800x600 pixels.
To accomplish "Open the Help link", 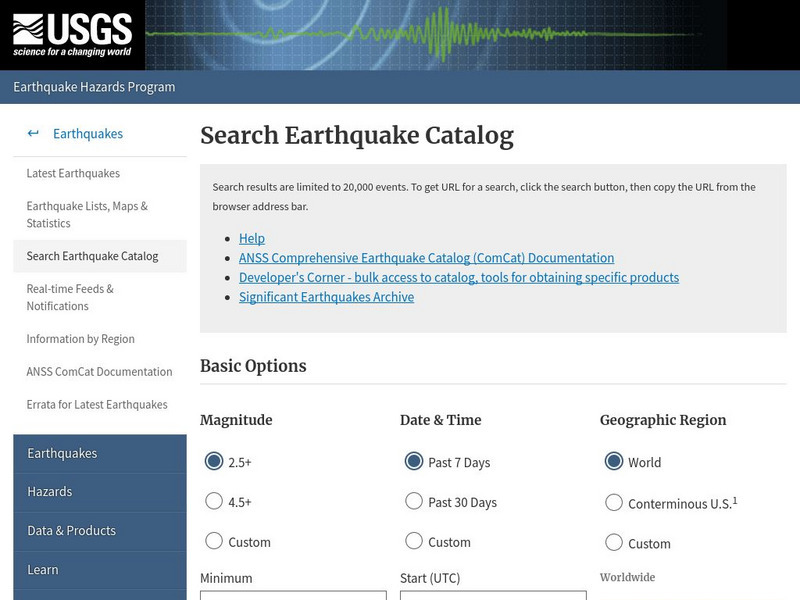I will [252, 238].
